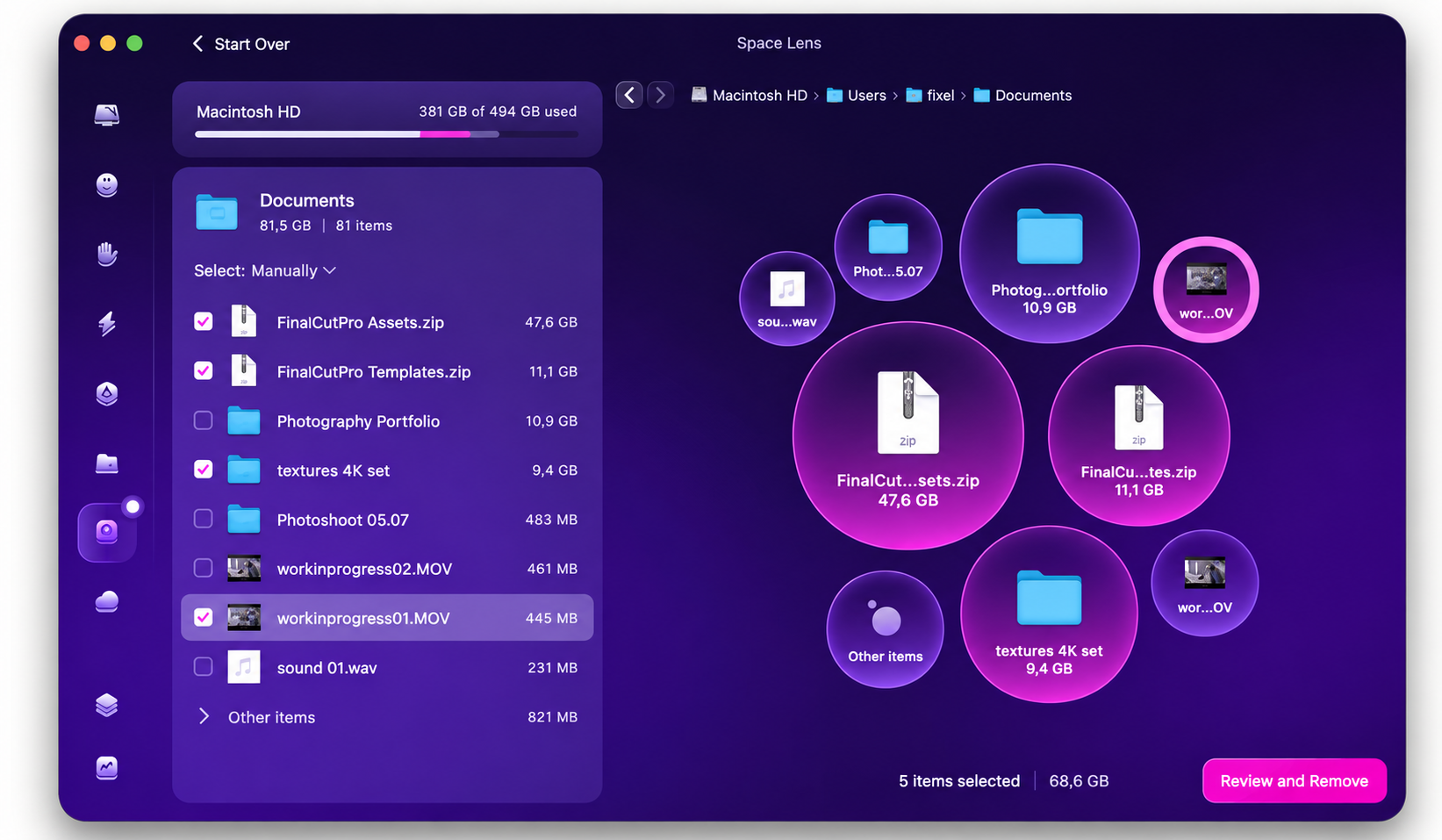Image resolution: width=1442 pixels, height=840 pixels.
Task: Click Start Over
Action: click(241, 44)
